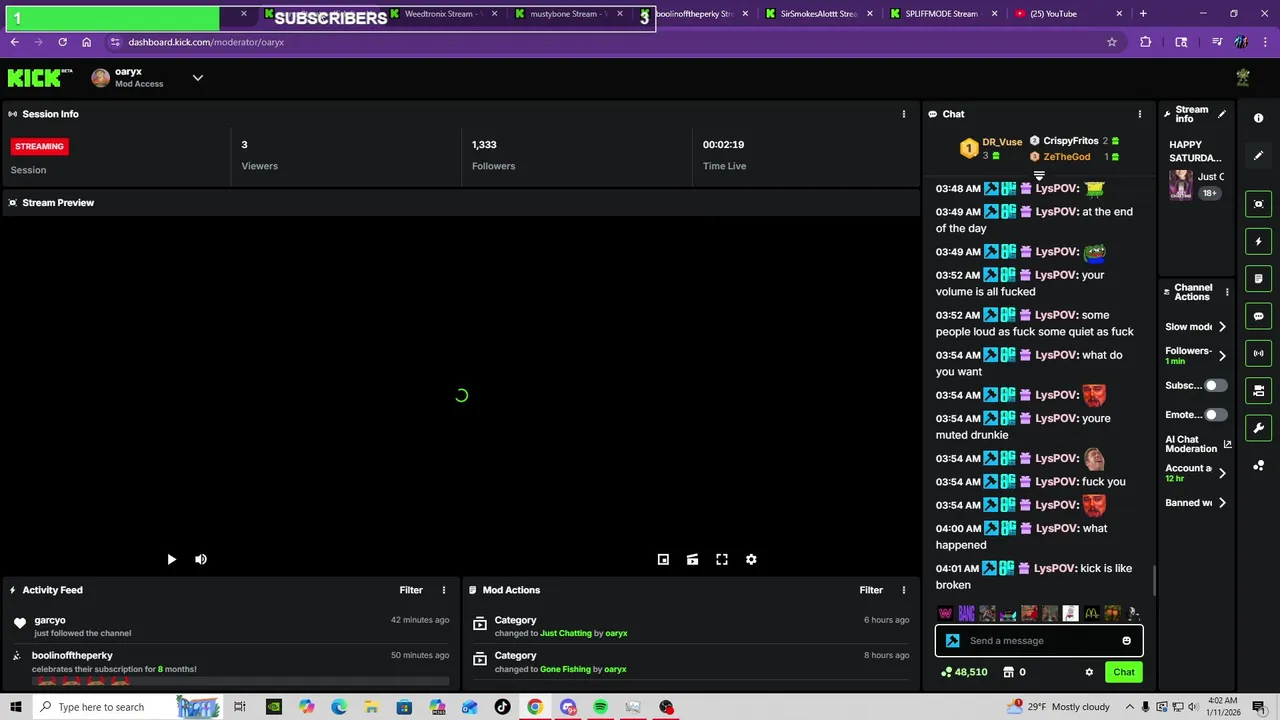The image size is (1280, 720).
Task: Open stream preview player settings gear
Action: click(751, 560)
